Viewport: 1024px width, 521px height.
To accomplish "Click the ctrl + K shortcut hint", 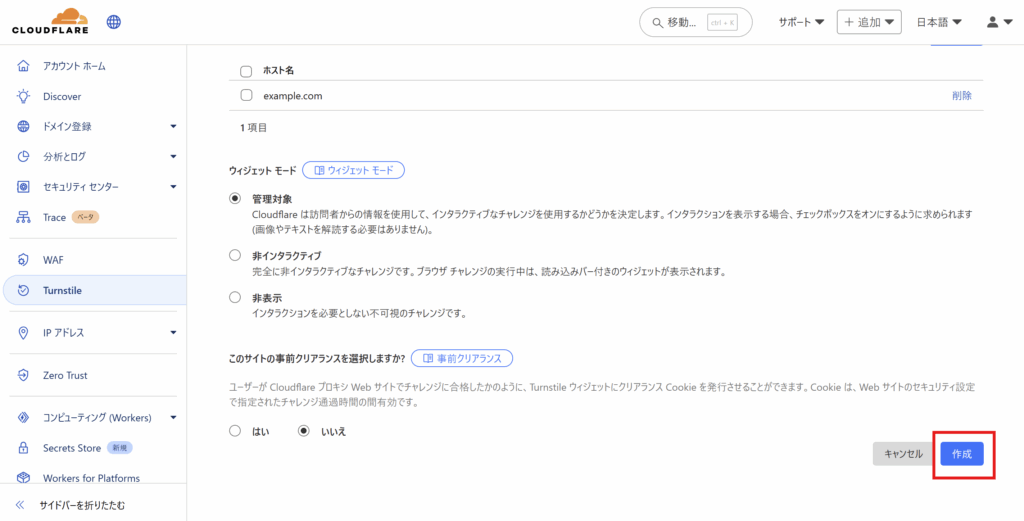I will click(x=722, y=23).
